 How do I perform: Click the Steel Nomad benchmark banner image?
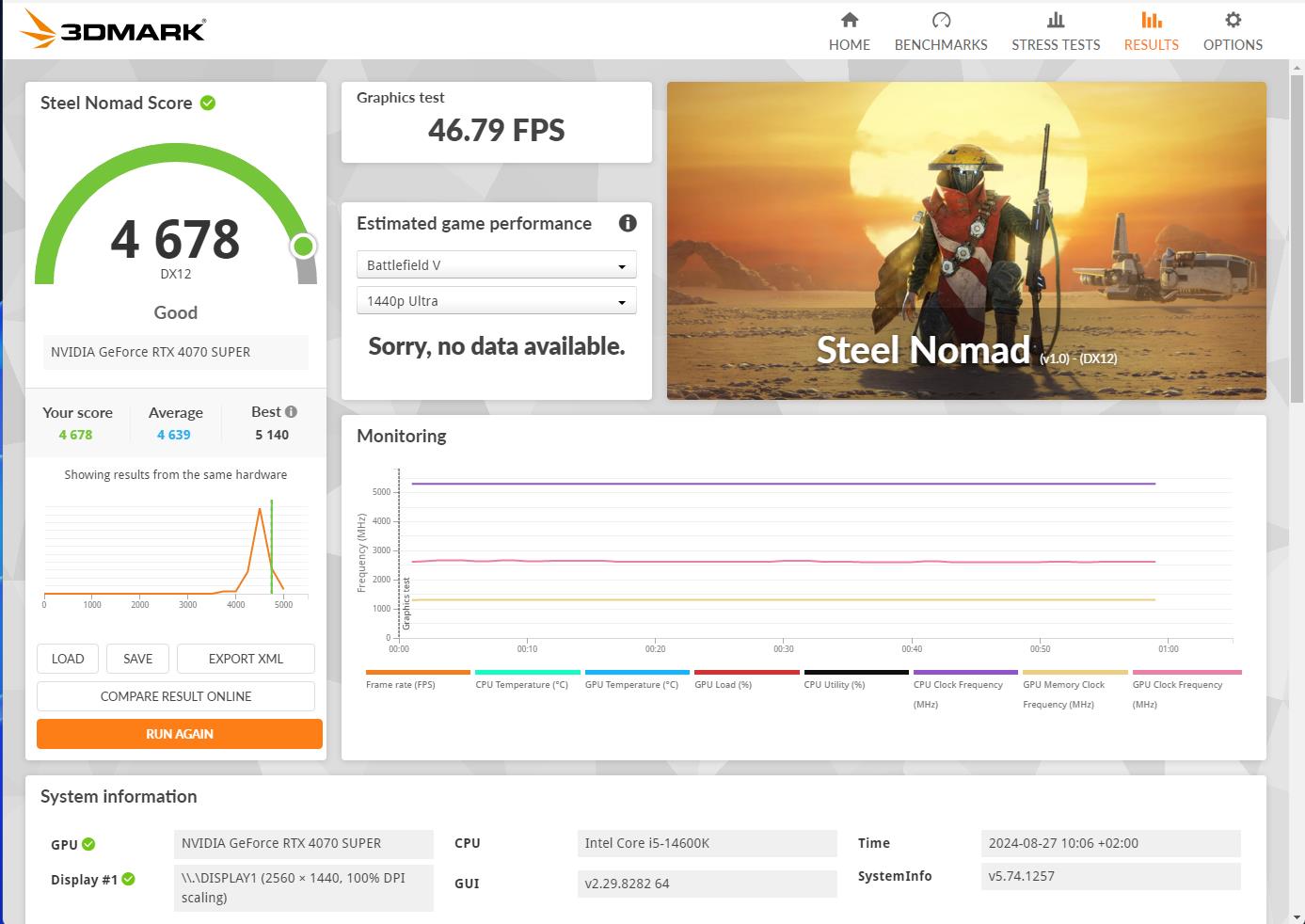tap(966, 240)
